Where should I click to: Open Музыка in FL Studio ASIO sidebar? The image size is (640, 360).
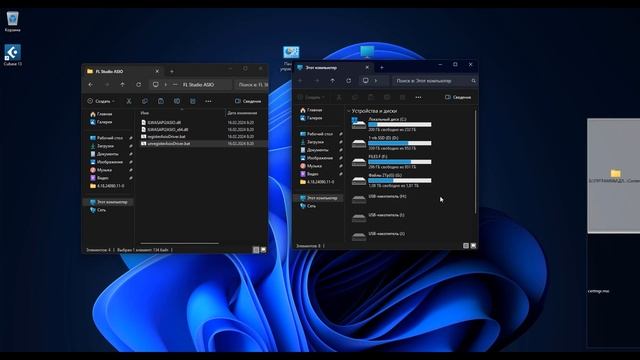[101, 170]
